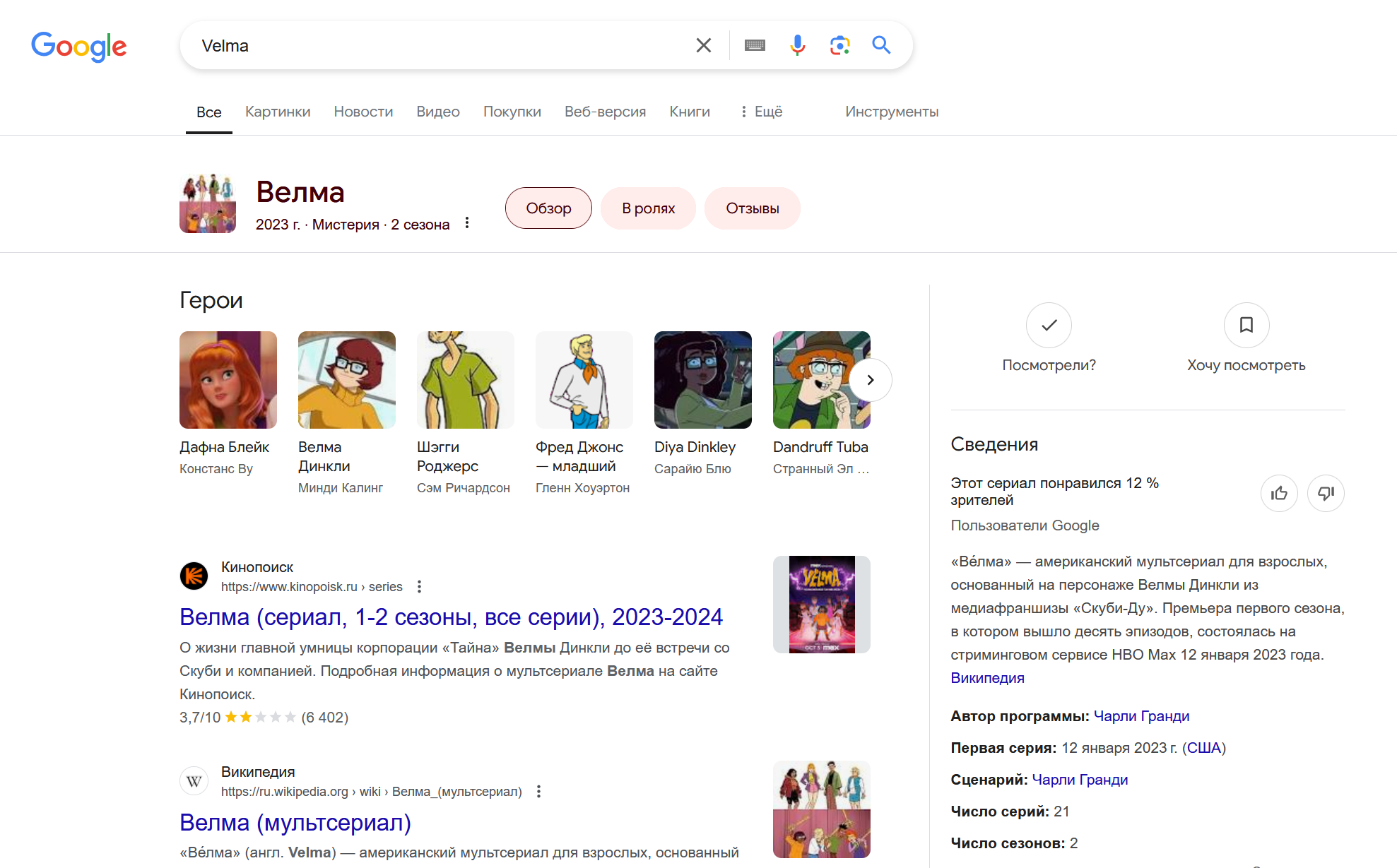Open Велма (мультсериал) Wikipedia result

pos(295,823)
